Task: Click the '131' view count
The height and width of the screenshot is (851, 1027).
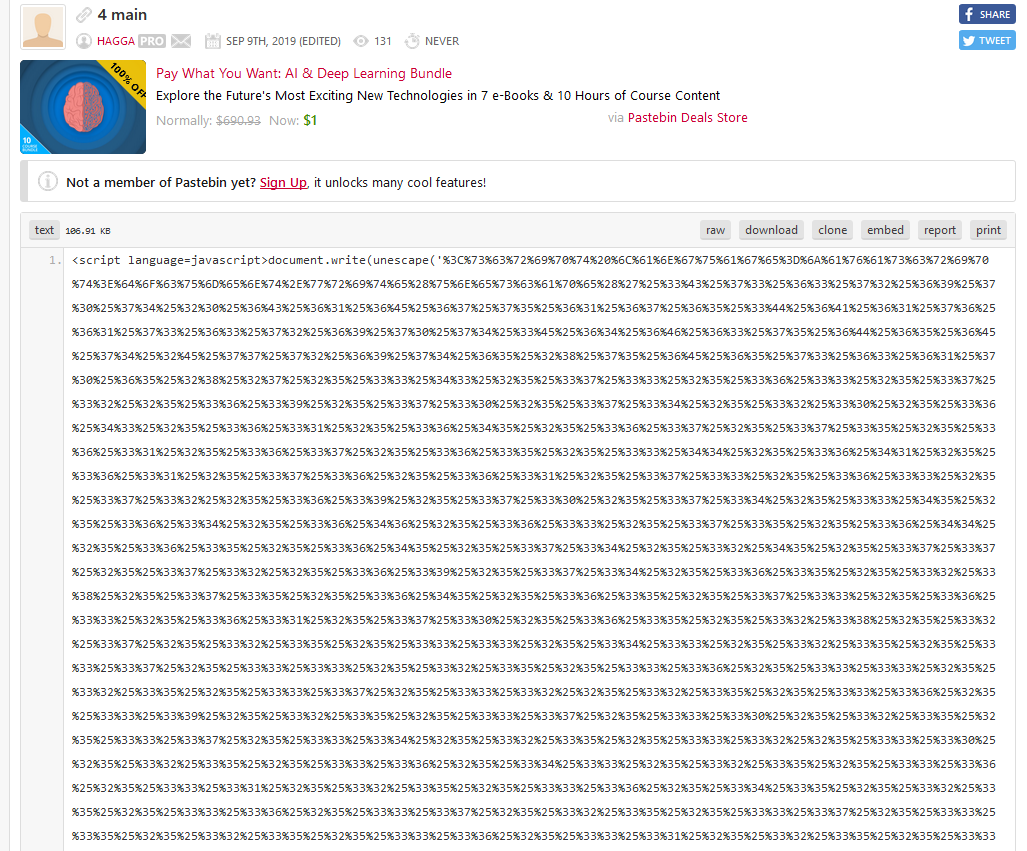Action: pos(383,41)
